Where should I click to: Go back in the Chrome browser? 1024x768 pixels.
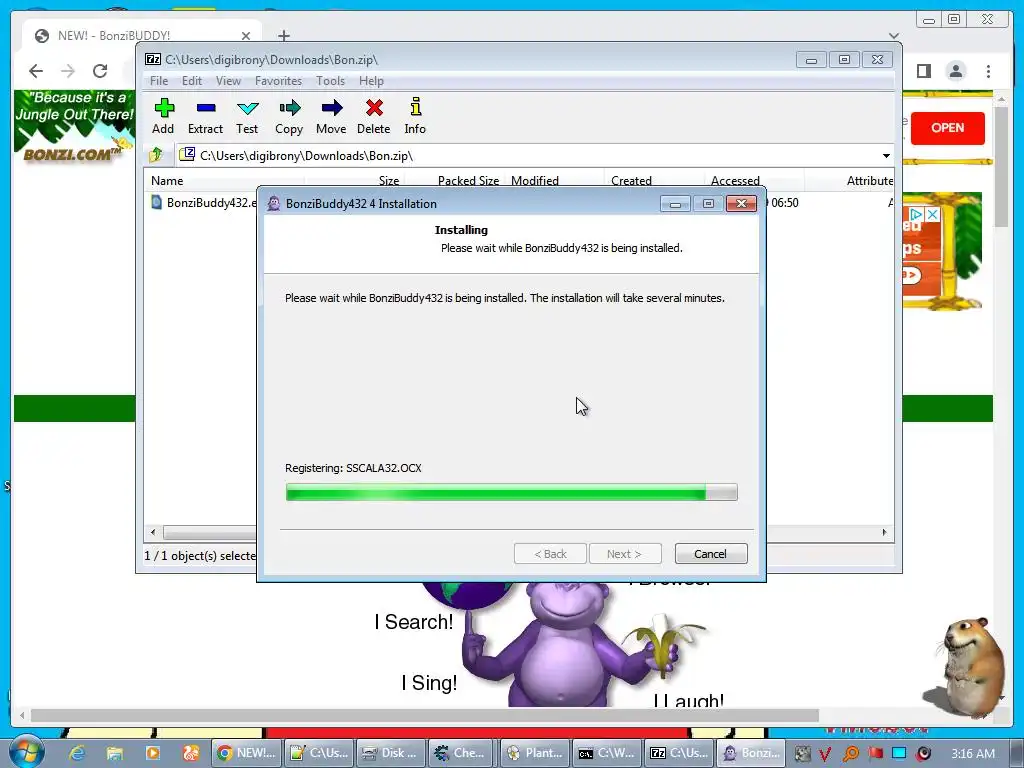point(36,71)
